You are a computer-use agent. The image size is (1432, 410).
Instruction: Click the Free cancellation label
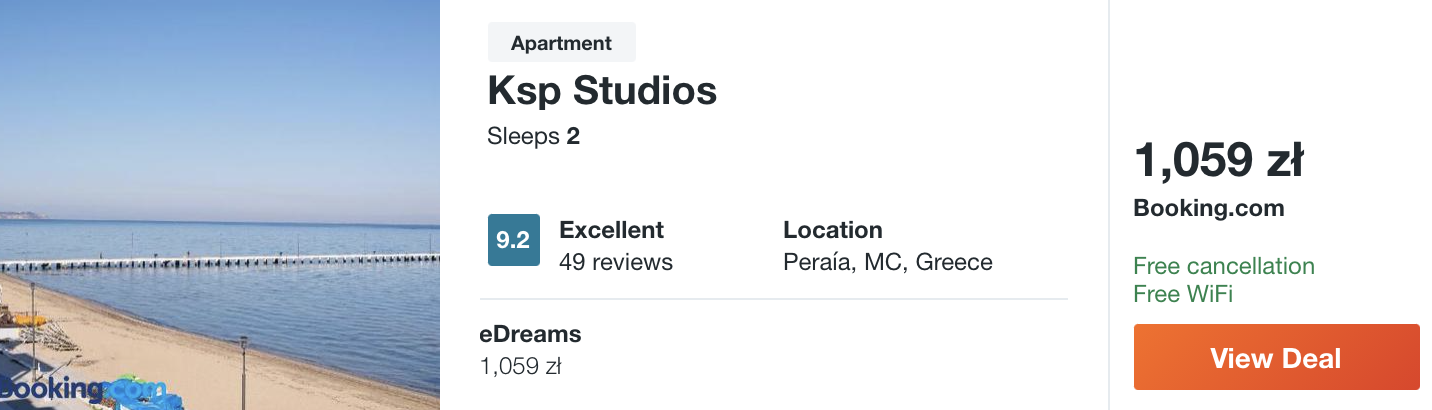(x=1223, y=266)
